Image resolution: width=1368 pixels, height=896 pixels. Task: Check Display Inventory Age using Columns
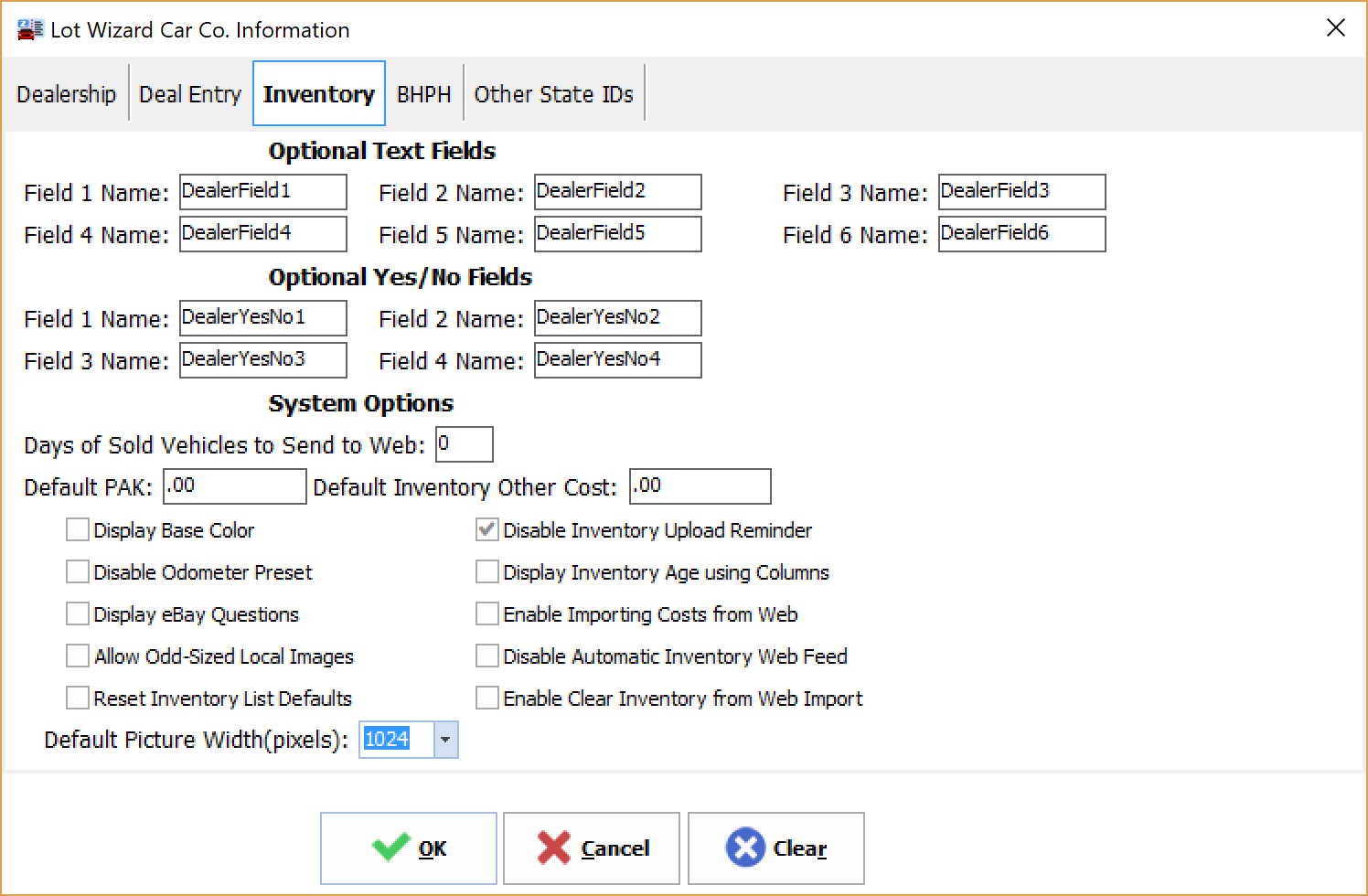click(487, 571)
